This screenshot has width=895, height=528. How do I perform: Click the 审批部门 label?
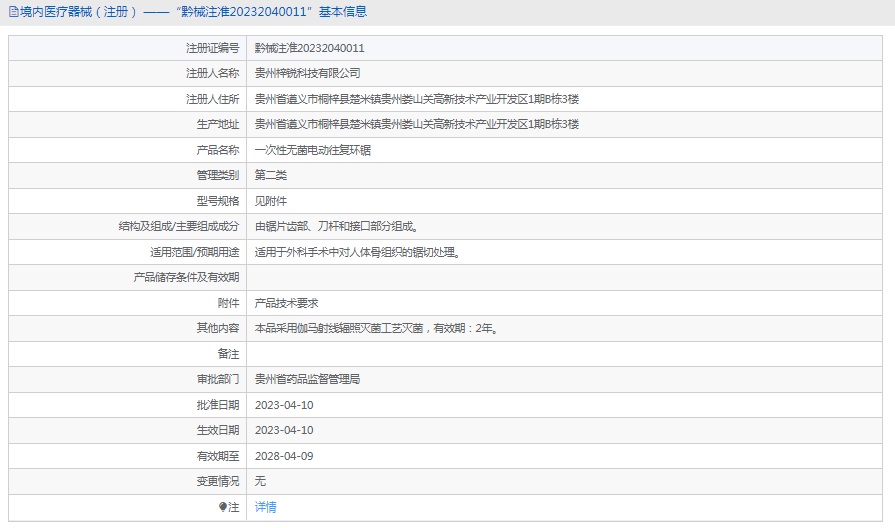[x=218, y=379]
